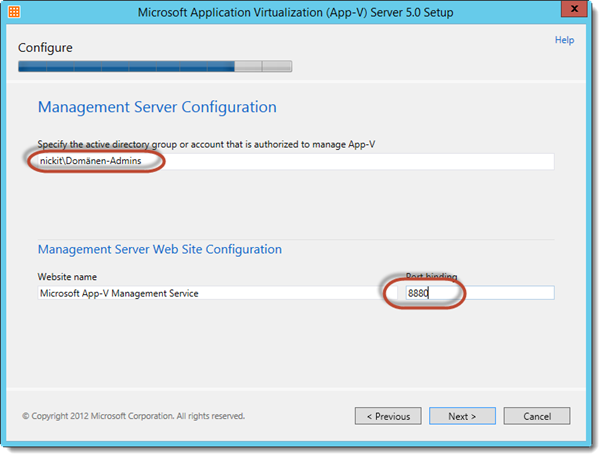Close the setup window with X
604x459 pixels.
click(x=574, y=8)
